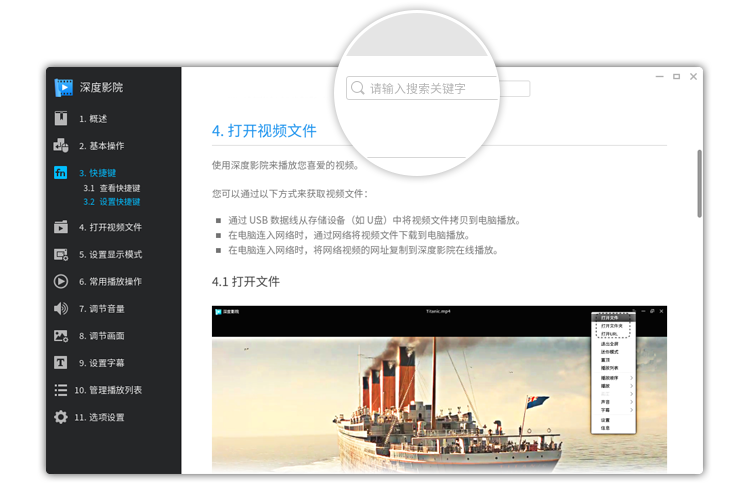Minimize the manual window
The width and height of the screenshot is (749, 500).
click(x=660, y=76)
